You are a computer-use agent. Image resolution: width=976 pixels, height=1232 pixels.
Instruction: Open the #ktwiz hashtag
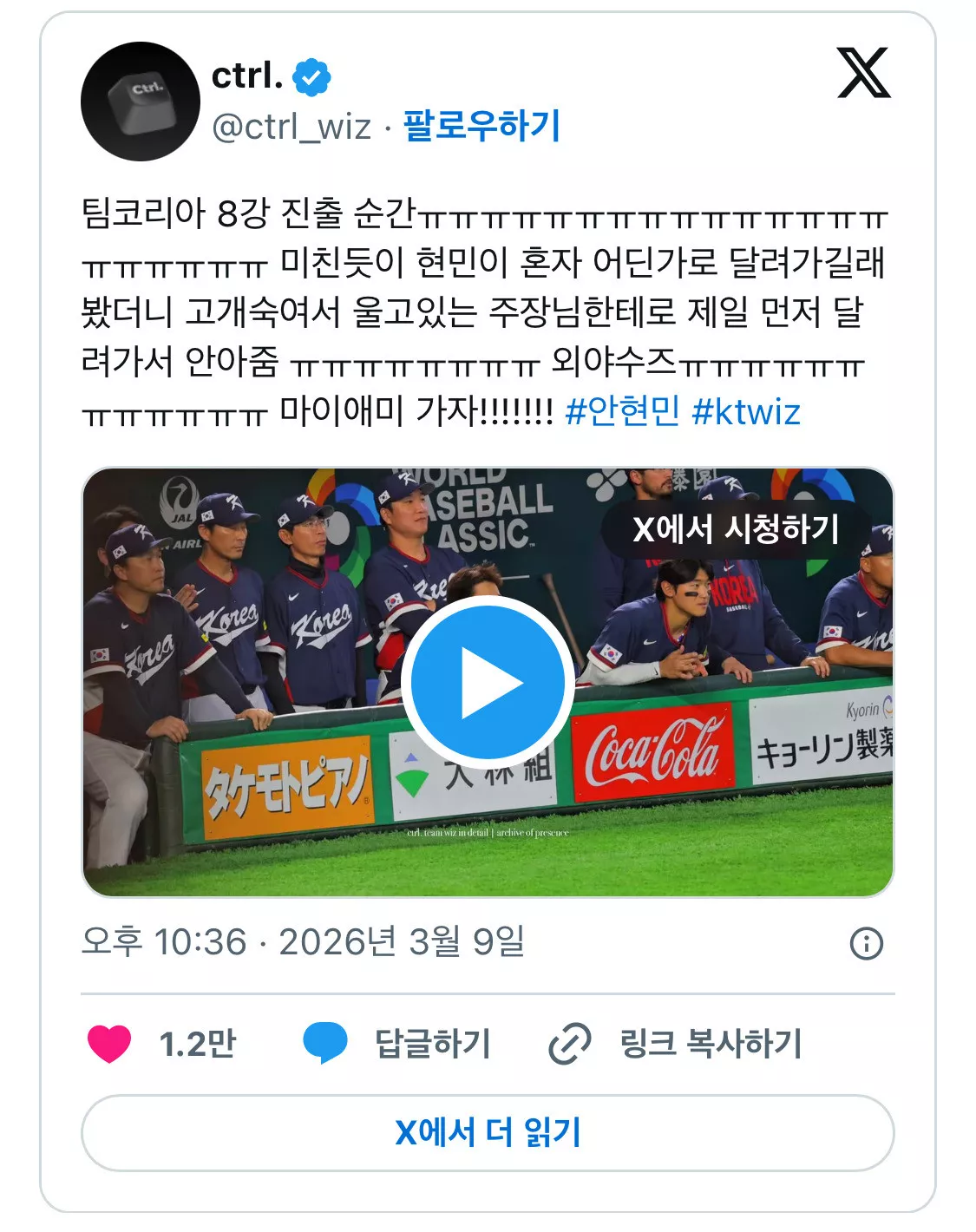pyautogui.click(x=746, y=411)
